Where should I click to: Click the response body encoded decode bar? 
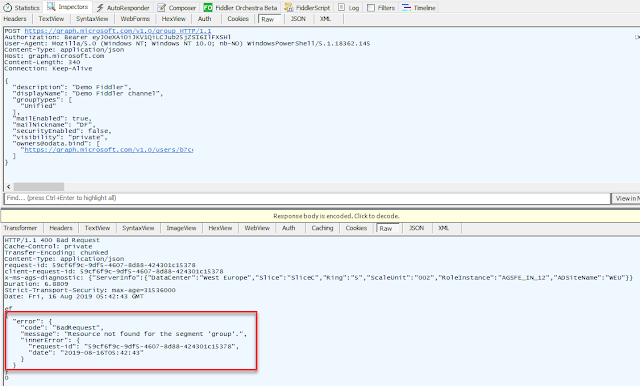coord(320,216)
